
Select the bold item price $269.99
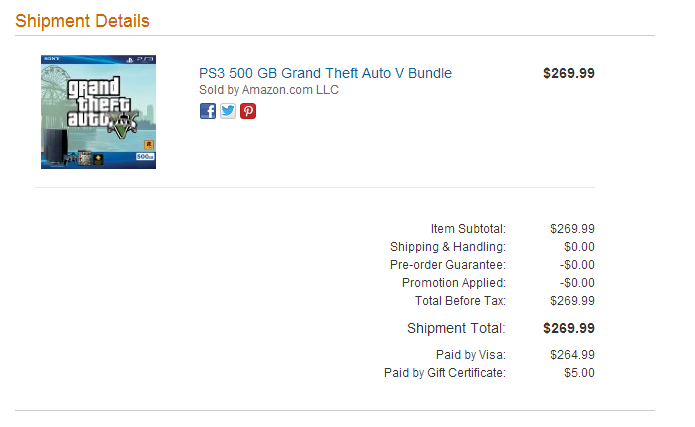coord(569,73)
